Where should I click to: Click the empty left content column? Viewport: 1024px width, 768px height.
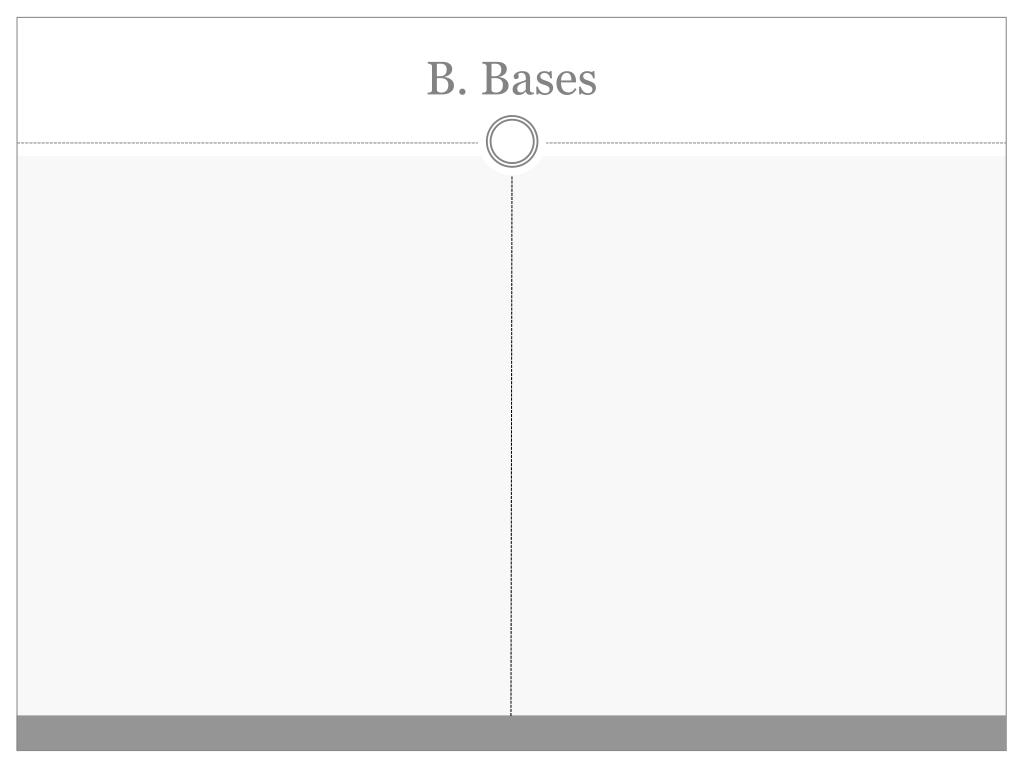coord(264,436)
